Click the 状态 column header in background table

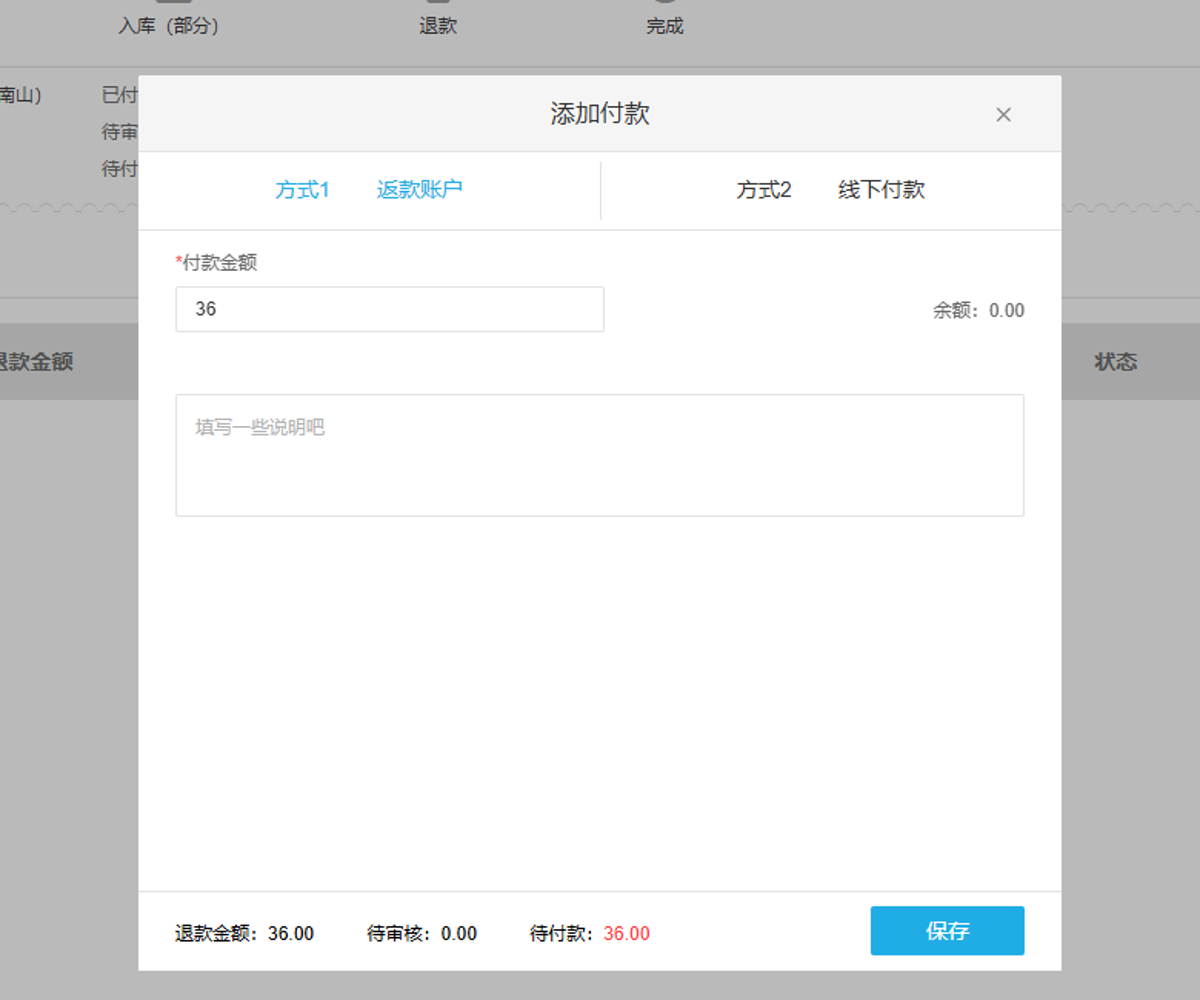pos(1116,362)
